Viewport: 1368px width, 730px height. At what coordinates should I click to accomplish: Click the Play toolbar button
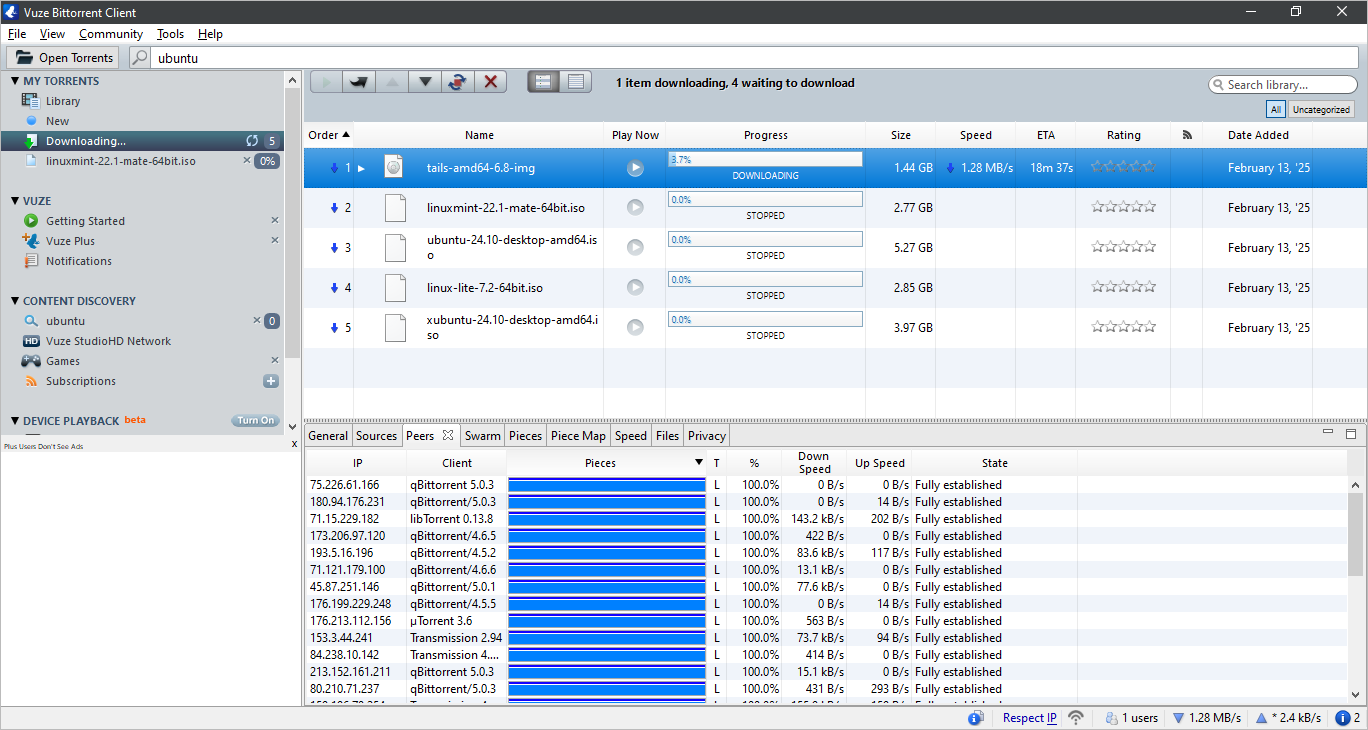326,82
